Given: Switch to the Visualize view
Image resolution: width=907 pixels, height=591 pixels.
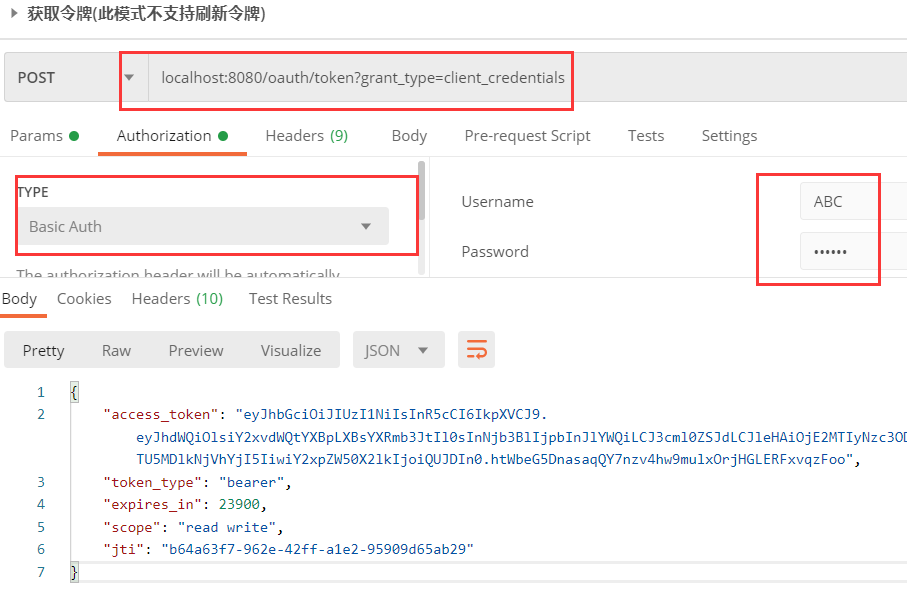Looking at the screenshot, I should [x=290, y=350].
